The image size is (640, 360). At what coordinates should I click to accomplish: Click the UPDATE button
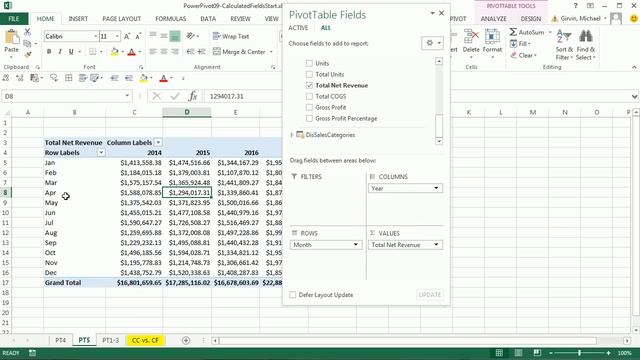(x=430, y=295)
